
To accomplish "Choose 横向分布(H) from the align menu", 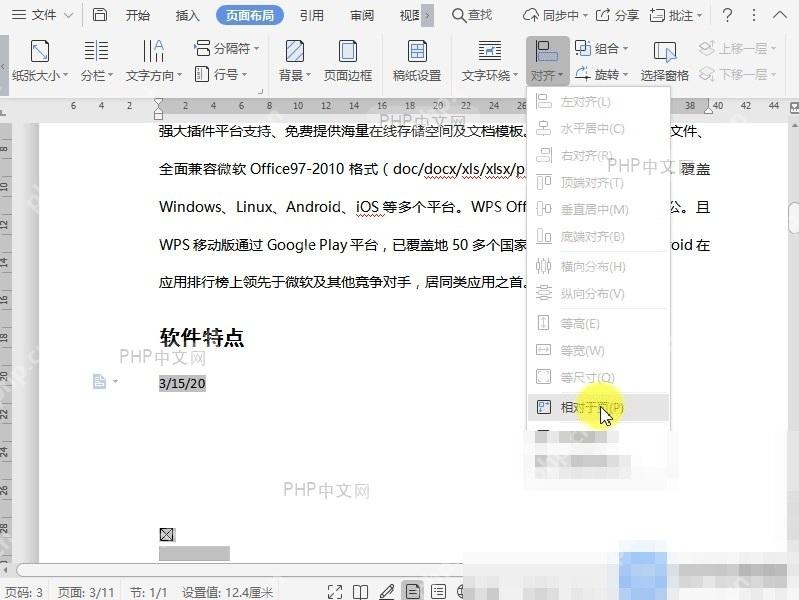I will pos(598,266).
